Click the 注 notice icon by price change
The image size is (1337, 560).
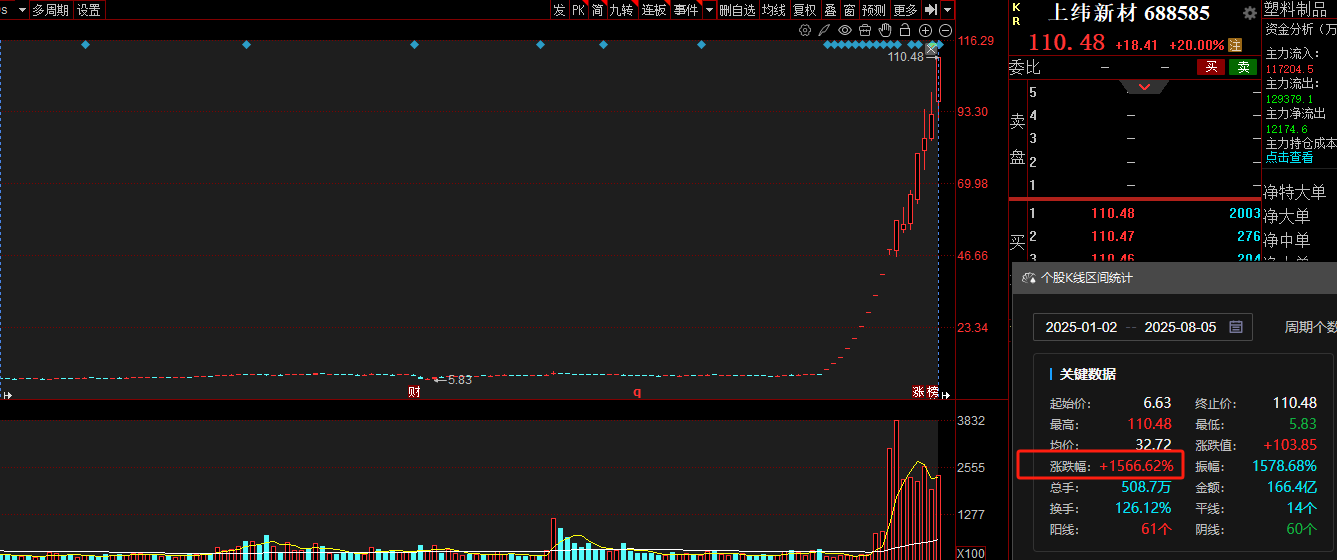[x=1235, y=45]
